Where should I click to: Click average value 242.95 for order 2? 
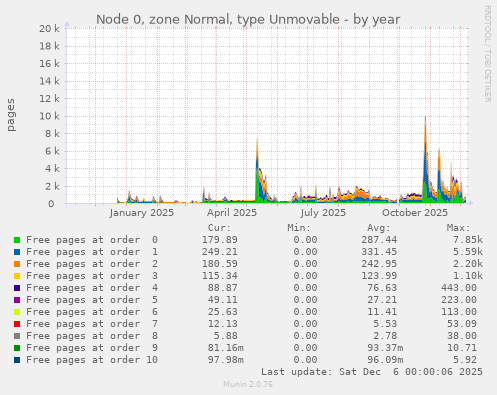379,264
